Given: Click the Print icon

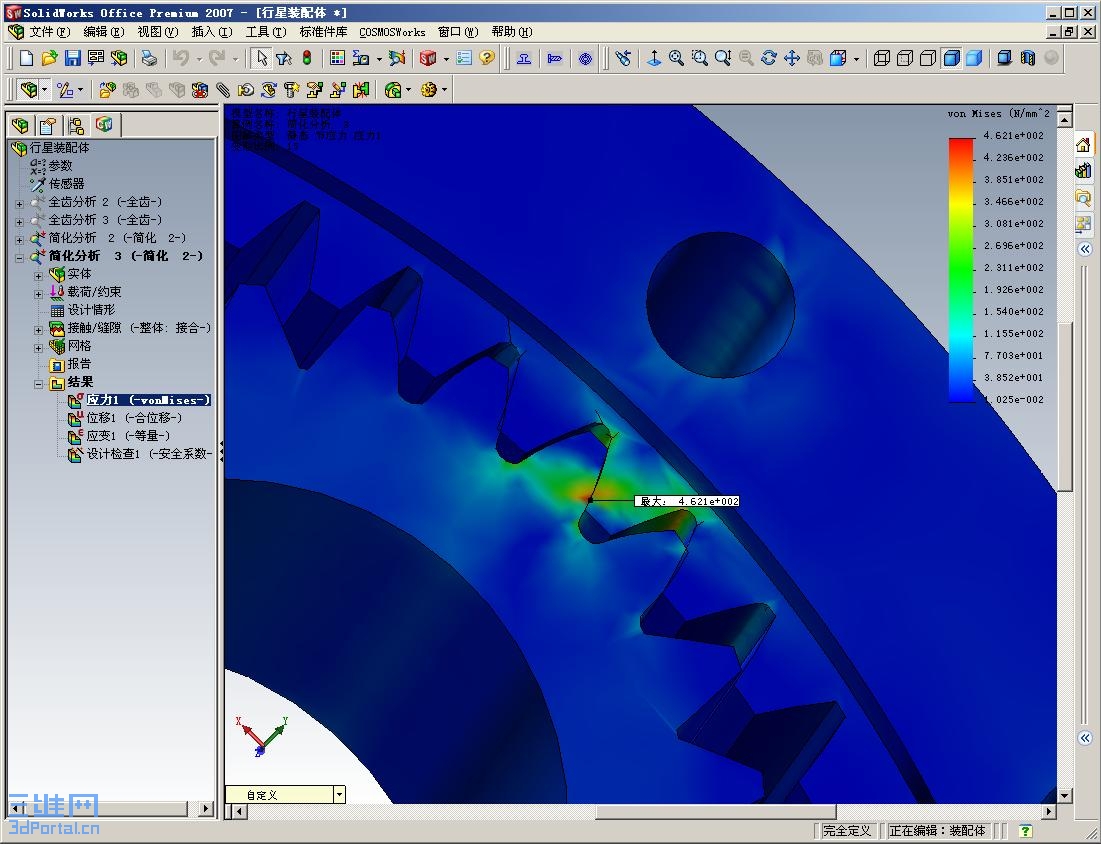Looking at the screenshot, I should coord(149,58).
